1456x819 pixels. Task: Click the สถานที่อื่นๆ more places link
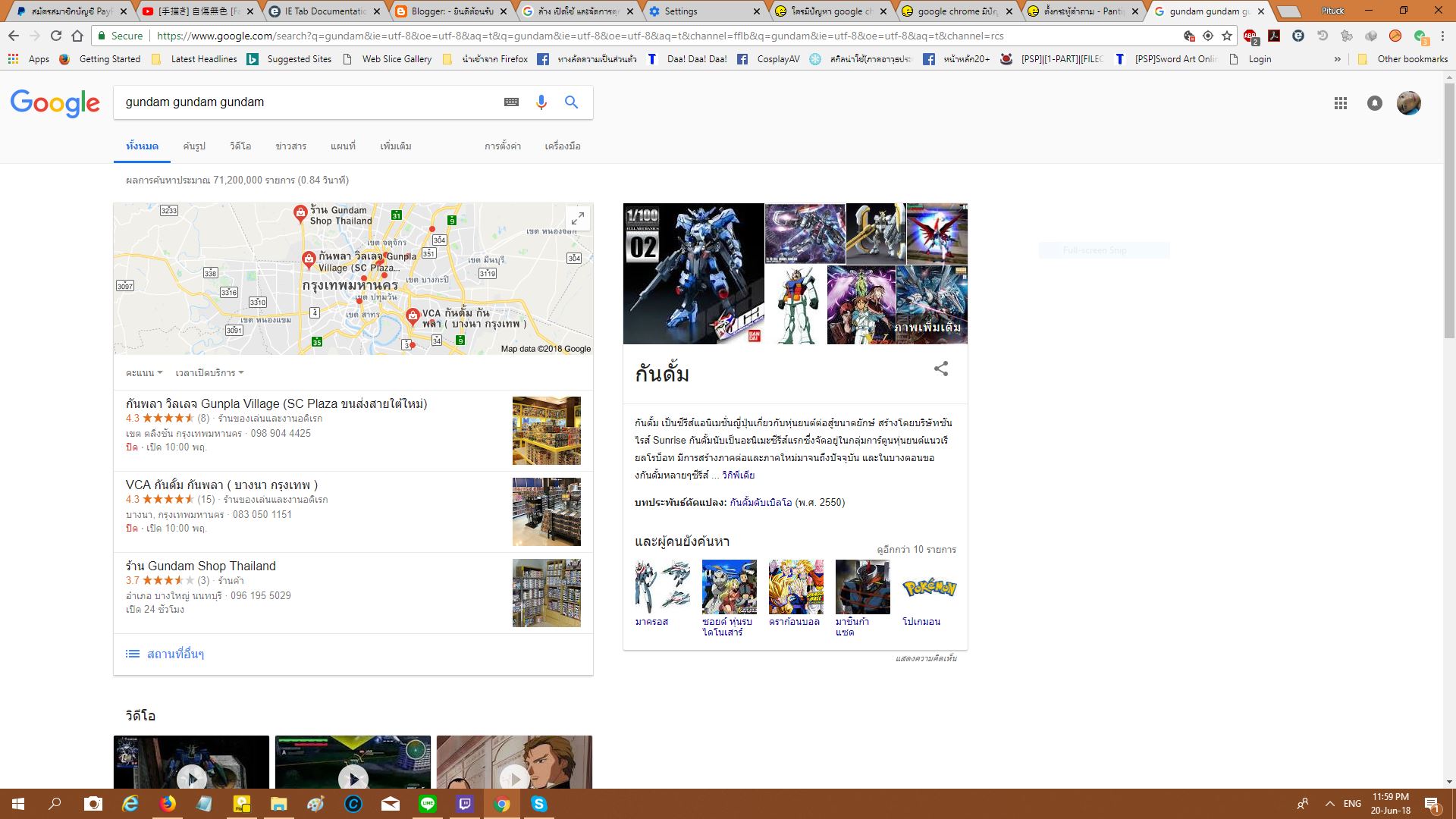175,654
